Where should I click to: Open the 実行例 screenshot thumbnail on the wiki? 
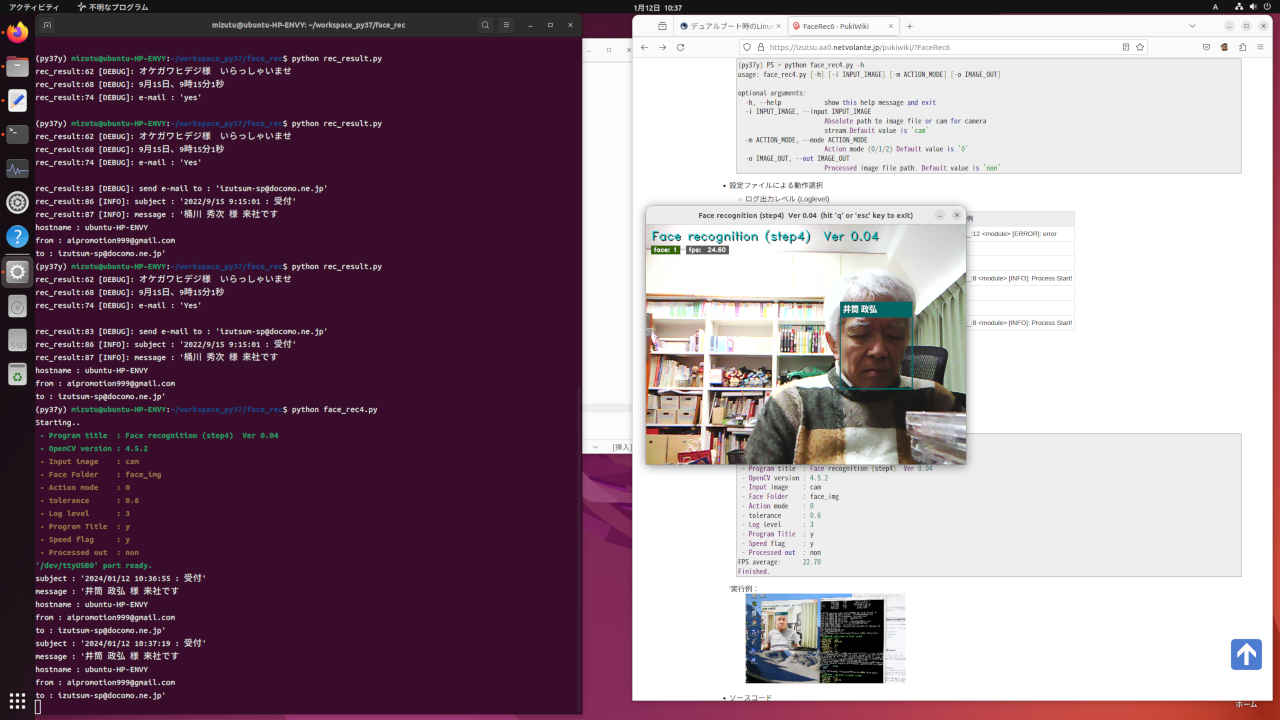pos(825,639)
